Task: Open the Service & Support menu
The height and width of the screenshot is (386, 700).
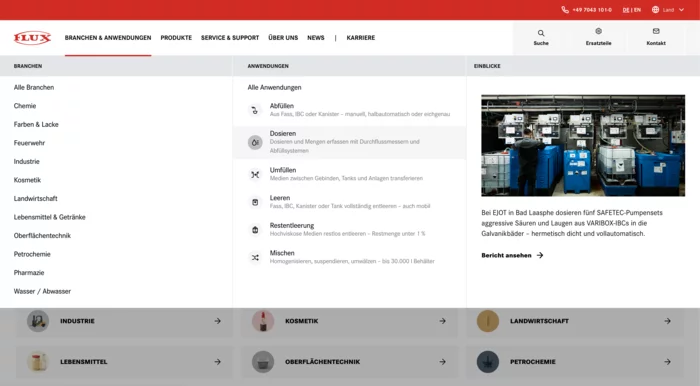Action: pos(230,38)
